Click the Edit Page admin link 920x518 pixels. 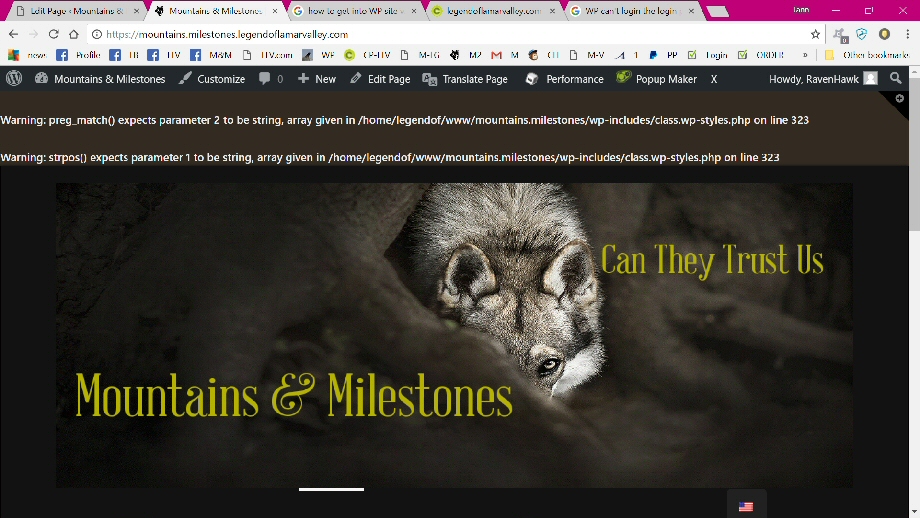(380, 78)
